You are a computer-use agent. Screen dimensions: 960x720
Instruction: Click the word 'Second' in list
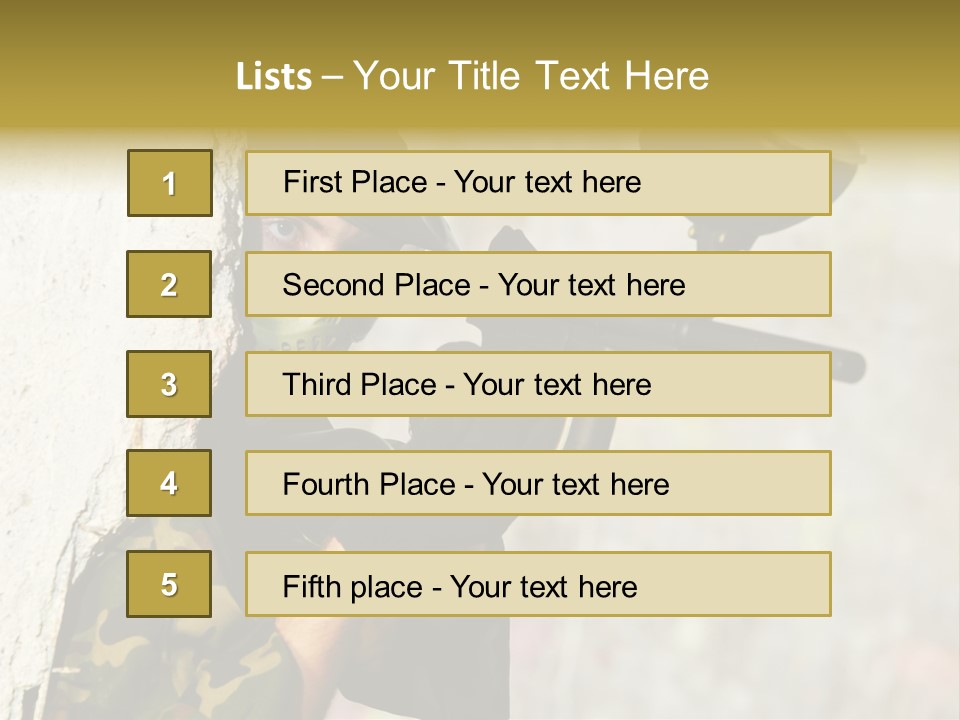333,285
